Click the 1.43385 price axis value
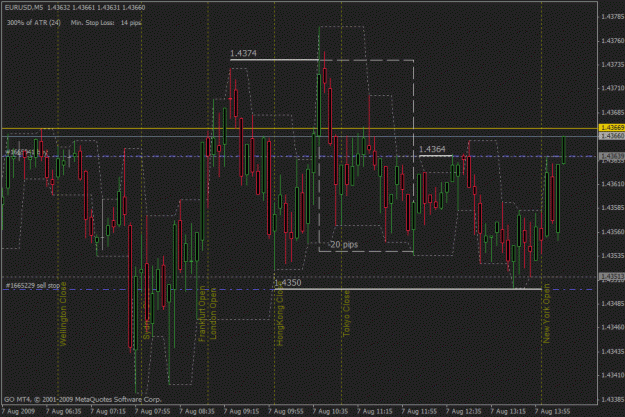The image size is (625, 417). pyautogui.click(x=613, y=399)
